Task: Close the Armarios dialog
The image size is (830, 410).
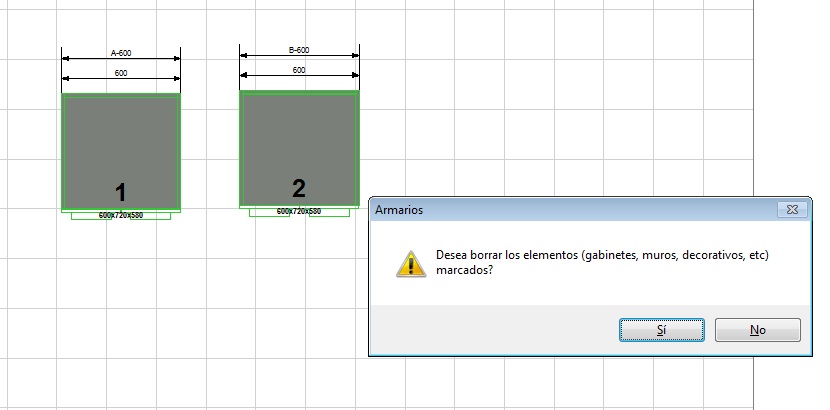Action: [792, 209]
